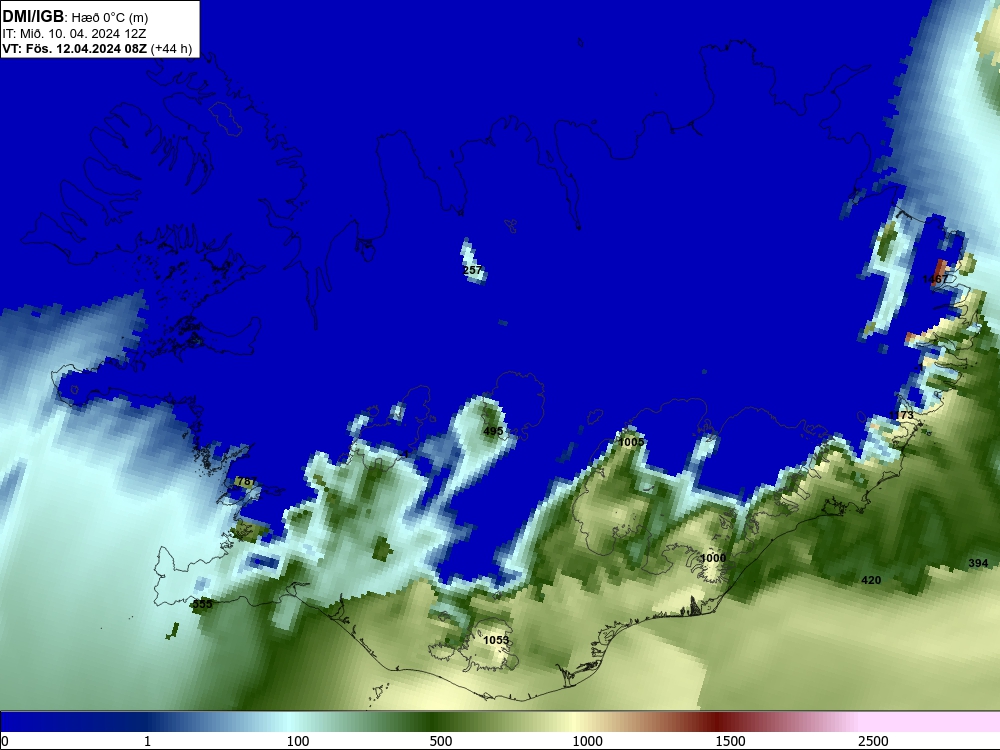Click the '(+44 h)' forecast offset text

point(171,48)
